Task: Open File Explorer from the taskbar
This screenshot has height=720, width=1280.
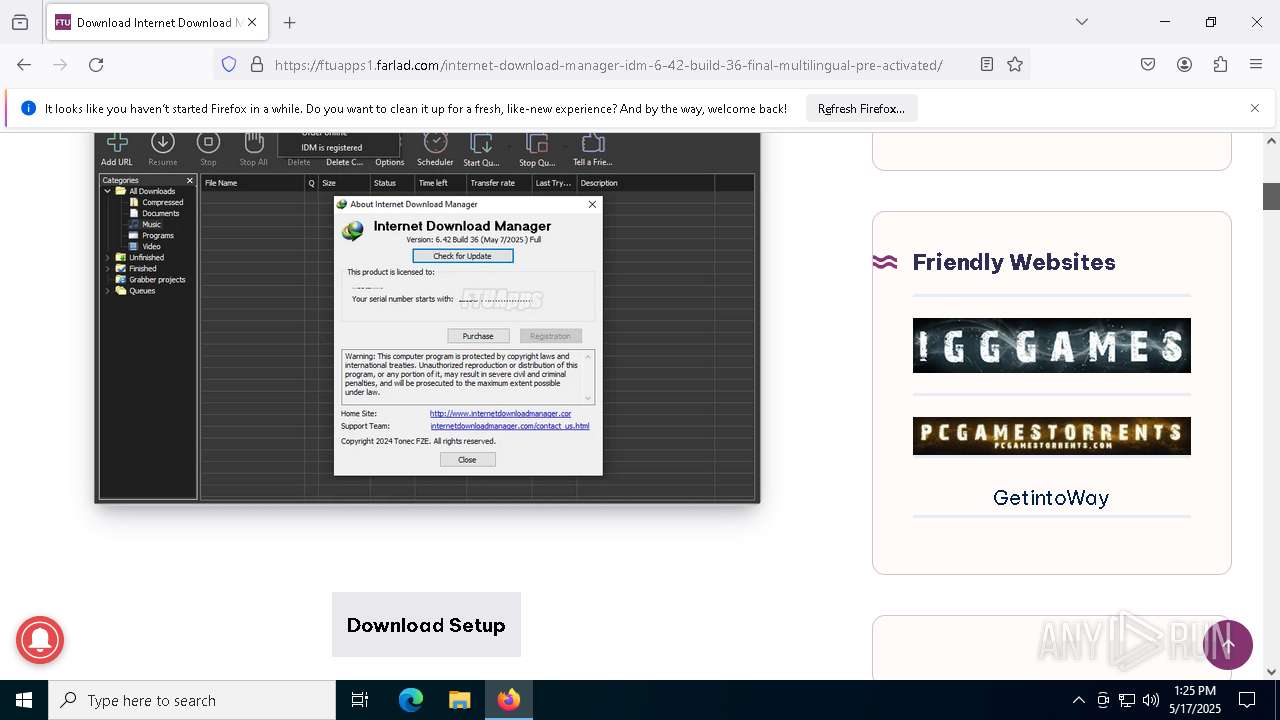Action: (459, 700)
